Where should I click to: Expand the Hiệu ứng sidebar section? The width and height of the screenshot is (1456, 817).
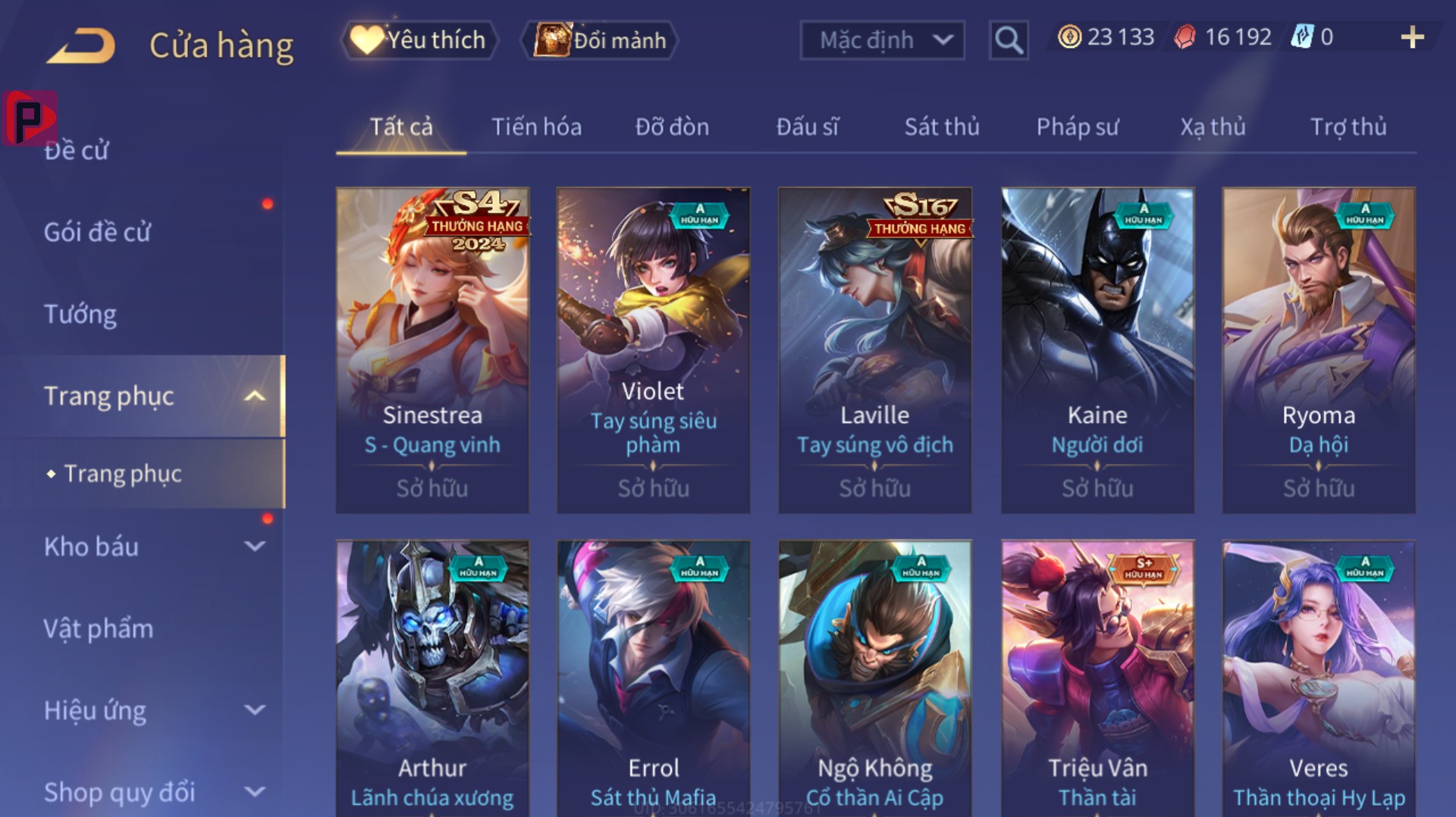coord(255,710)
